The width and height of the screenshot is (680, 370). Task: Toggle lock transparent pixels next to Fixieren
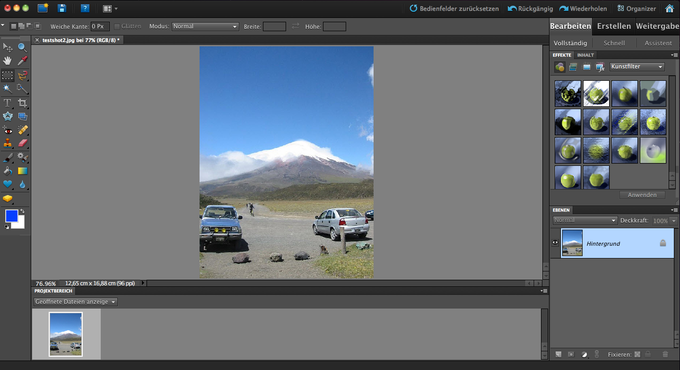(637, 354)
